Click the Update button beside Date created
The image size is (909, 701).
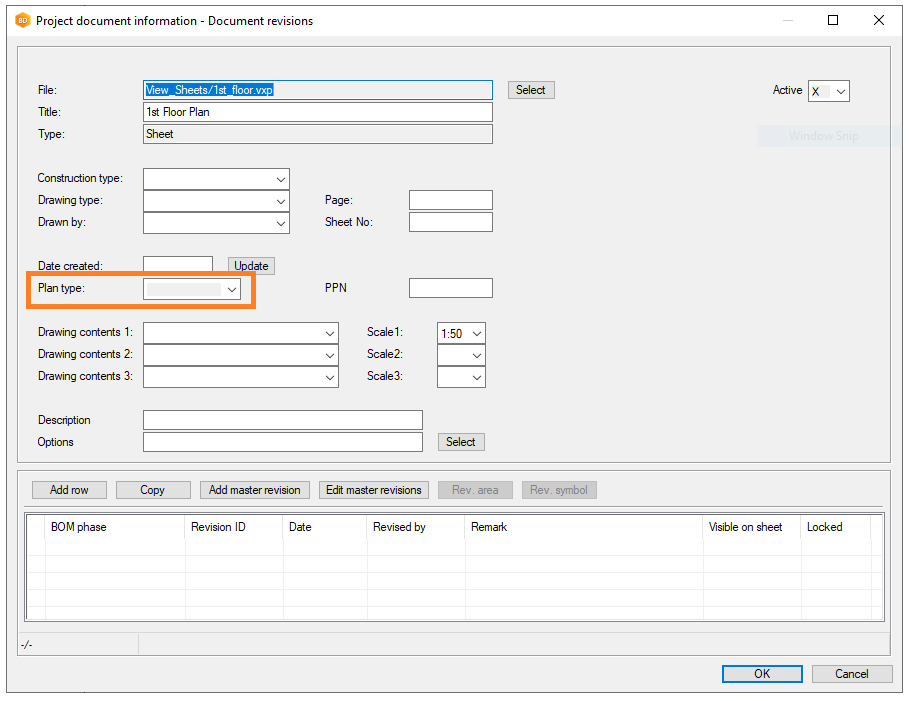251,266
